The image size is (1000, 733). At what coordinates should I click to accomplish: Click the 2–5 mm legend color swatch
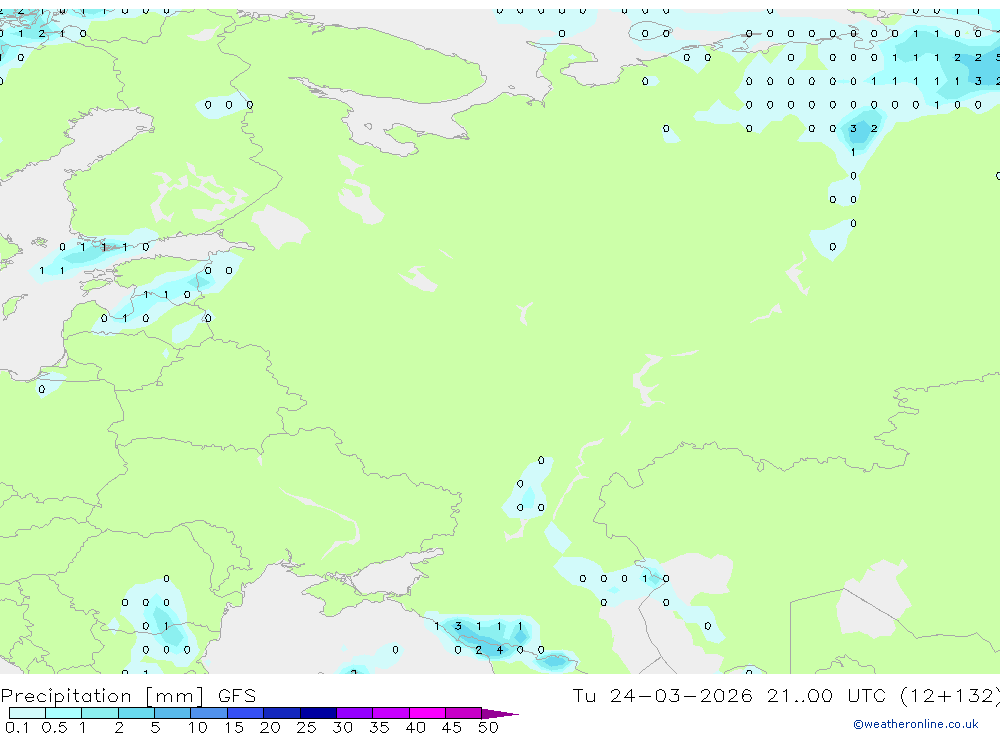point(136,713)
